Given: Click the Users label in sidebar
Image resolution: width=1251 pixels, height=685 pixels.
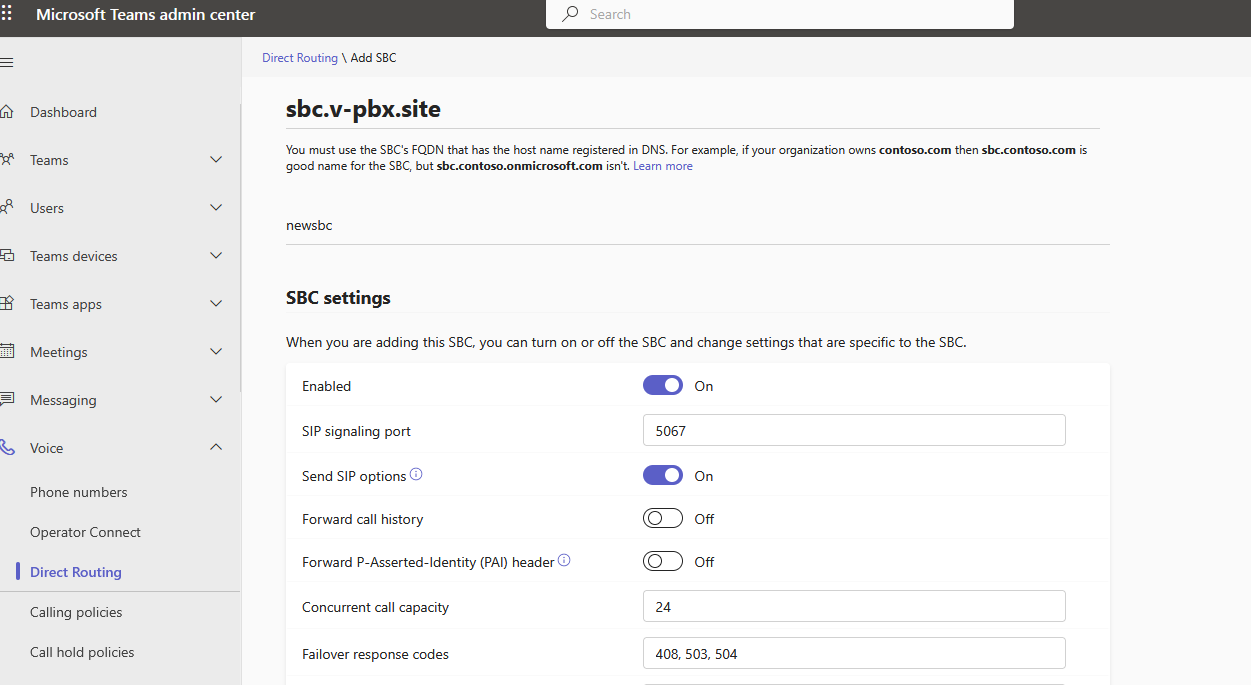Looking at the screenshot, I should point(47,208).
